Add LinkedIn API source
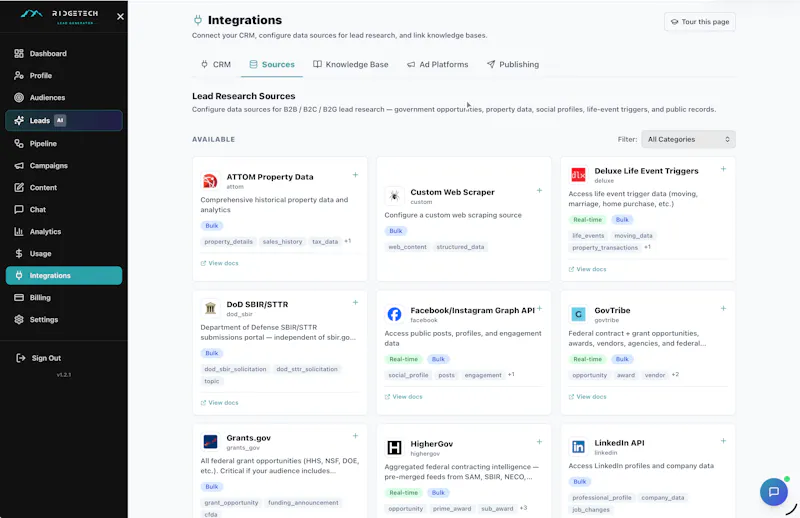This screenshot has width=800, height=518. [723, 440]
